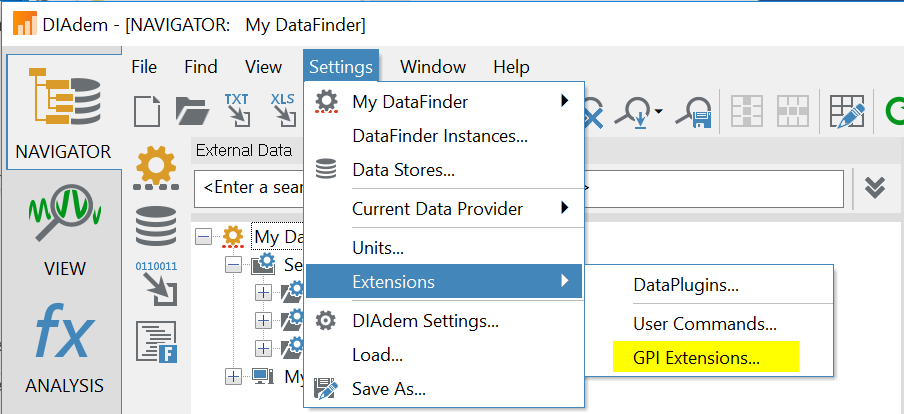Choose Units... from Settings menu

tap(444, 249)
